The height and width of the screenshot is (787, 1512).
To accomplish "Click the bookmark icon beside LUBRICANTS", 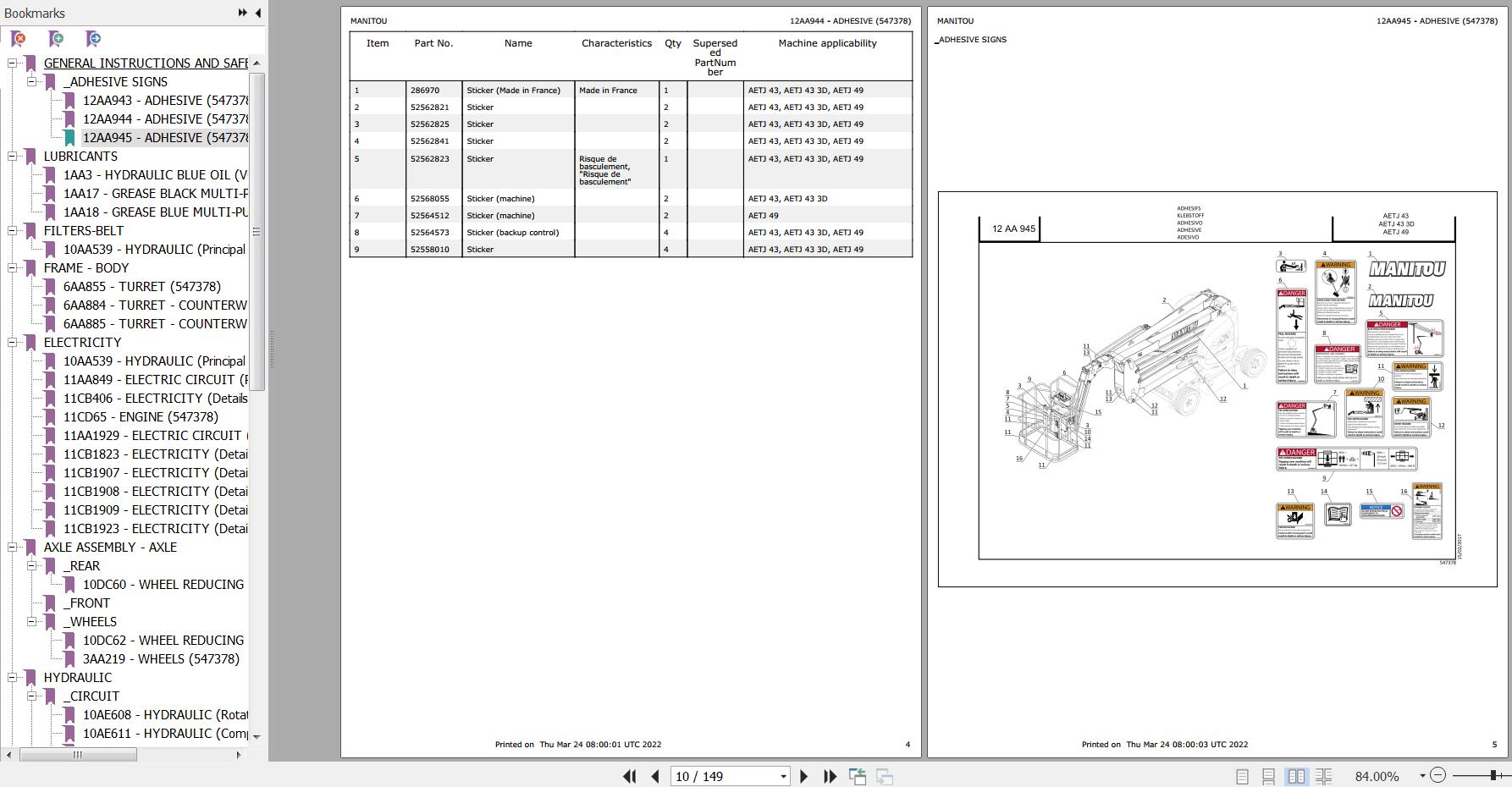I will coord(30,157).
